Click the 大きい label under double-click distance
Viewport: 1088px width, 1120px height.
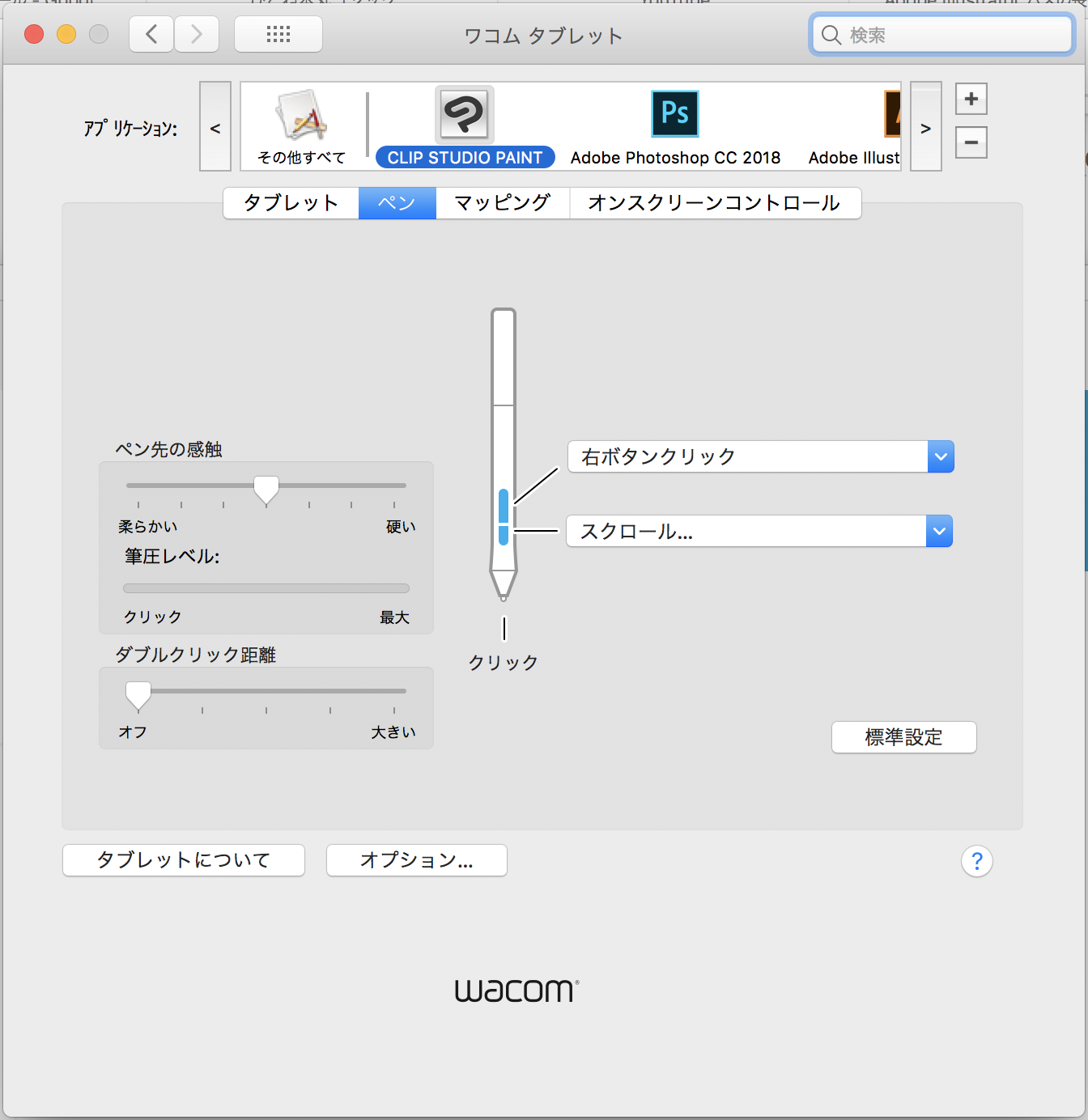coord(393,732)
